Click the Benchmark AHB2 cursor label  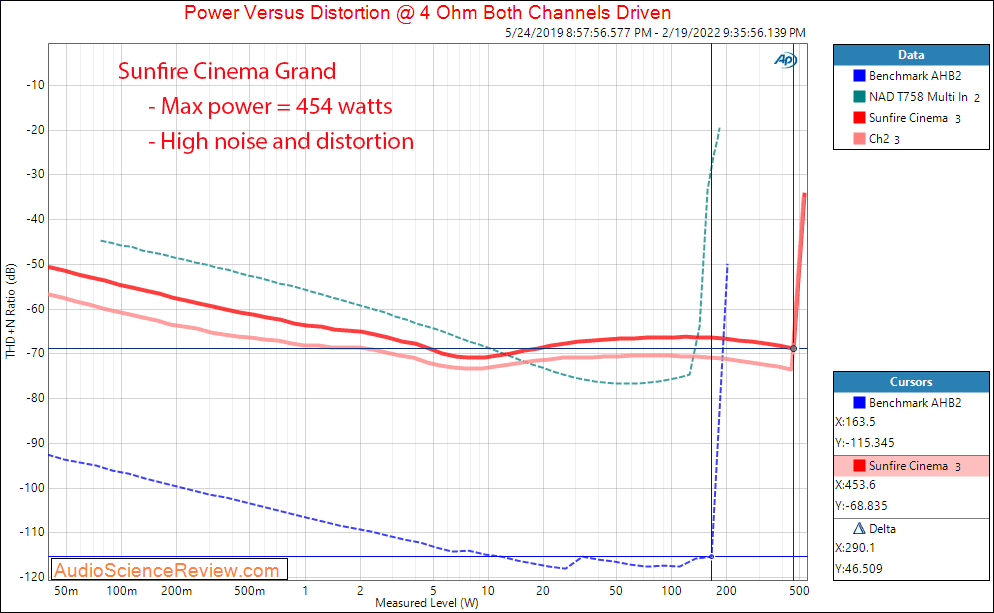[x=915, y=403]
